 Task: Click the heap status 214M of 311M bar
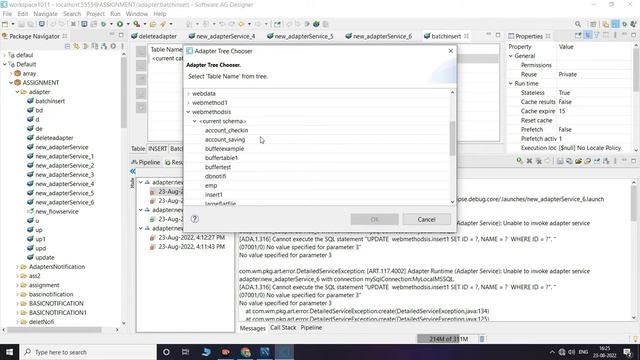click(x=448, y=339)
